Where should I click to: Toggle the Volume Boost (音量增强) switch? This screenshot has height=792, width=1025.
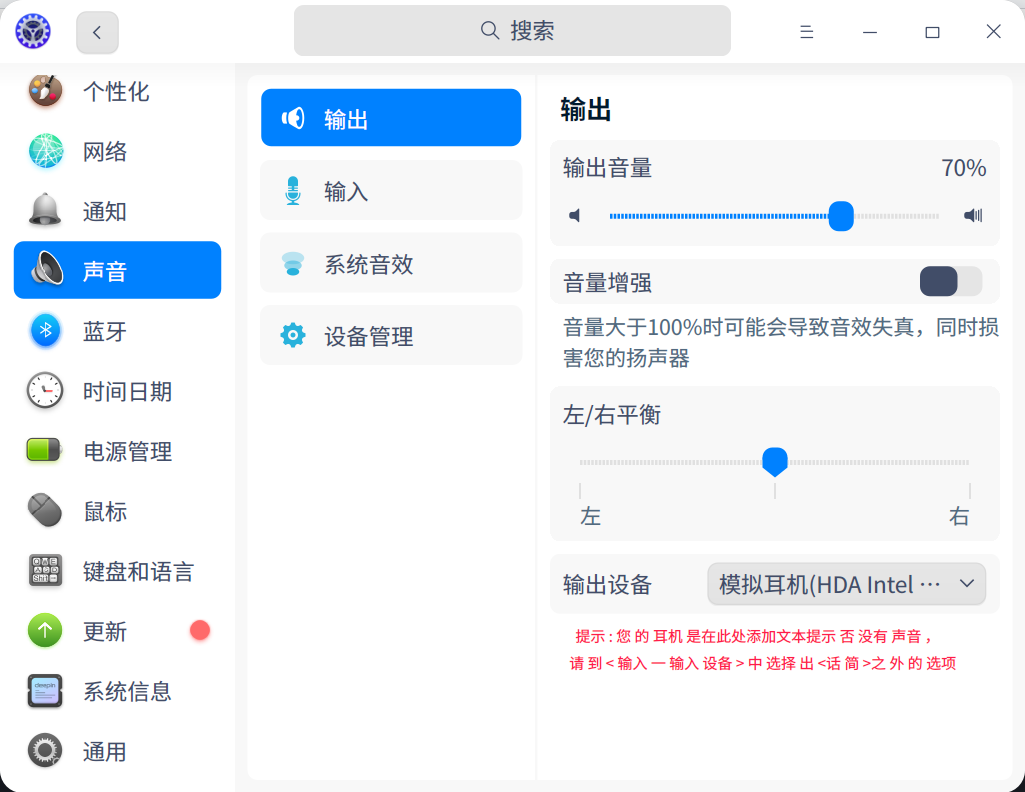tap(951, 282)
